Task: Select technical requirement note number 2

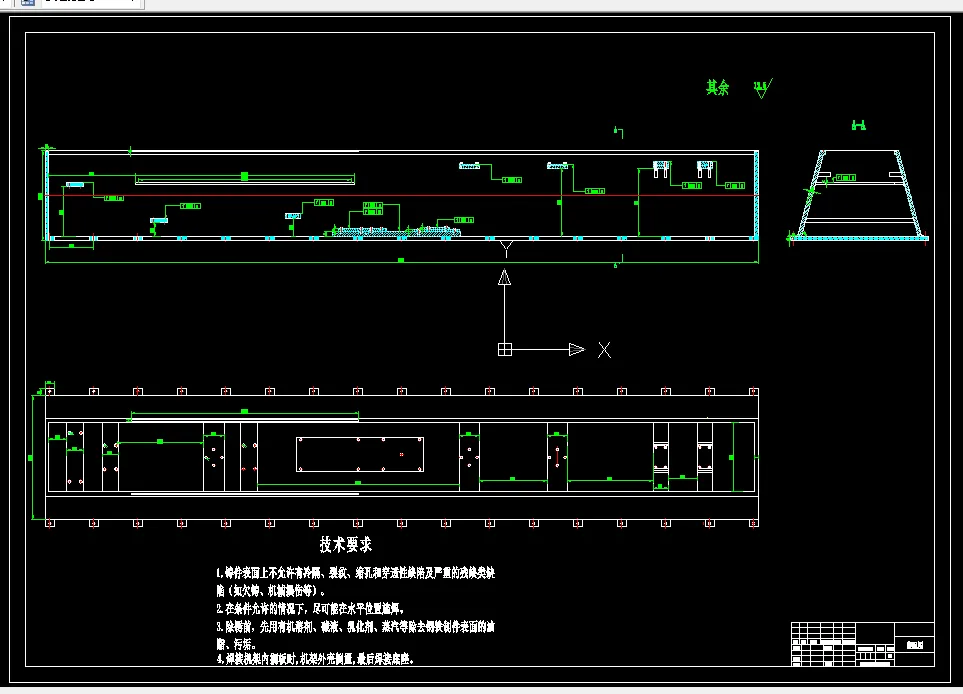Action: pyautogui.click(x=310, y=609)
